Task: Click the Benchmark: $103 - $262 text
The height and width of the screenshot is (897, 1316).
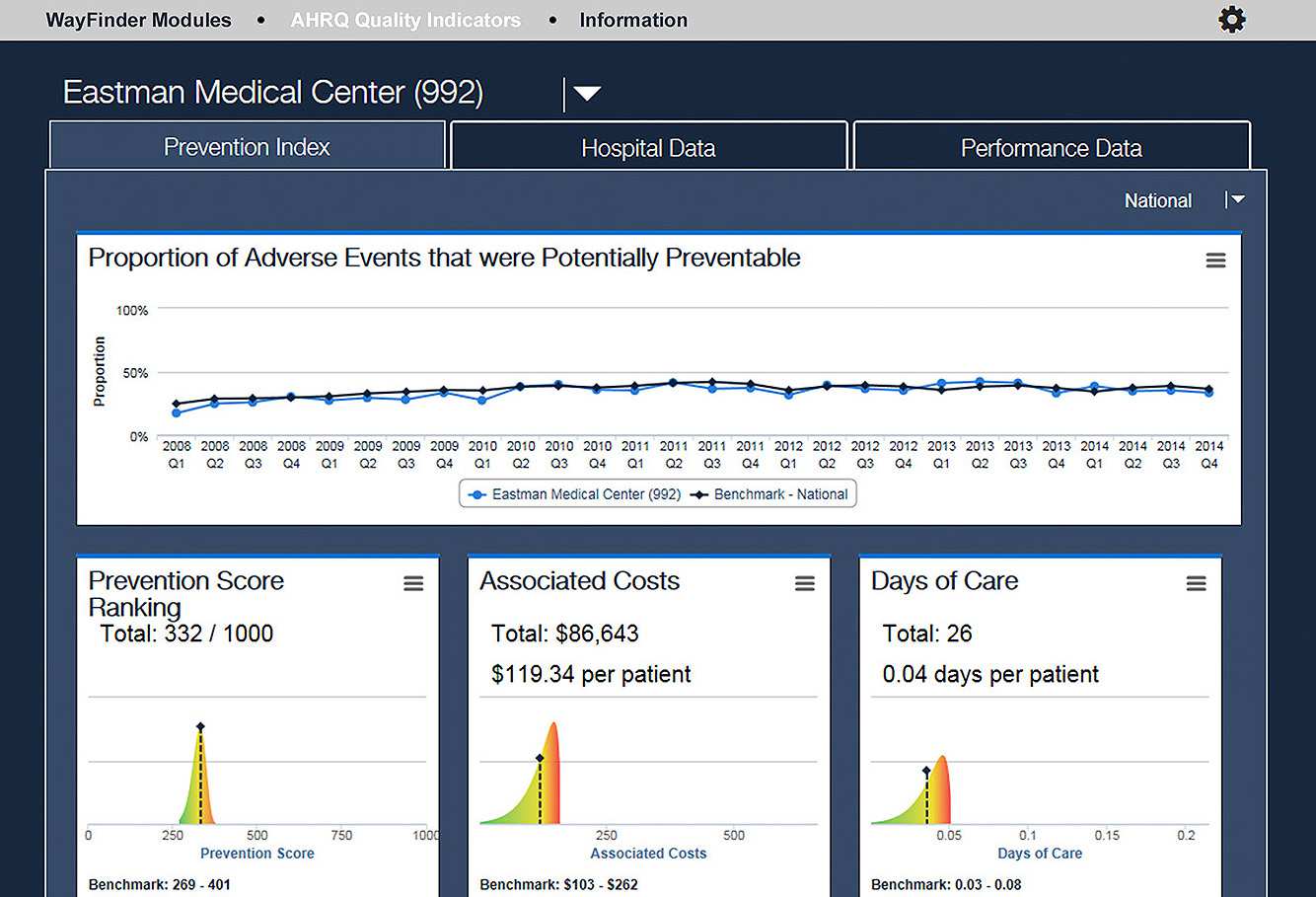Action: coord(559,884)
